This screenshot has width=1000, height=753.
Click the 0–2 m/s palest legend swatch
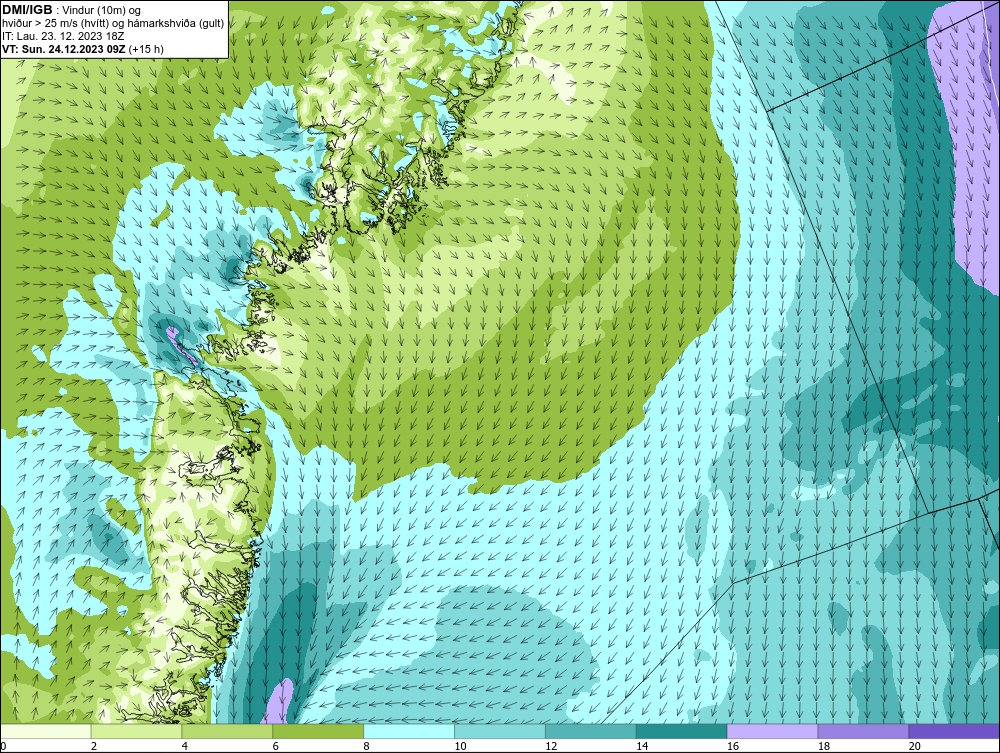tap(46, 731)
